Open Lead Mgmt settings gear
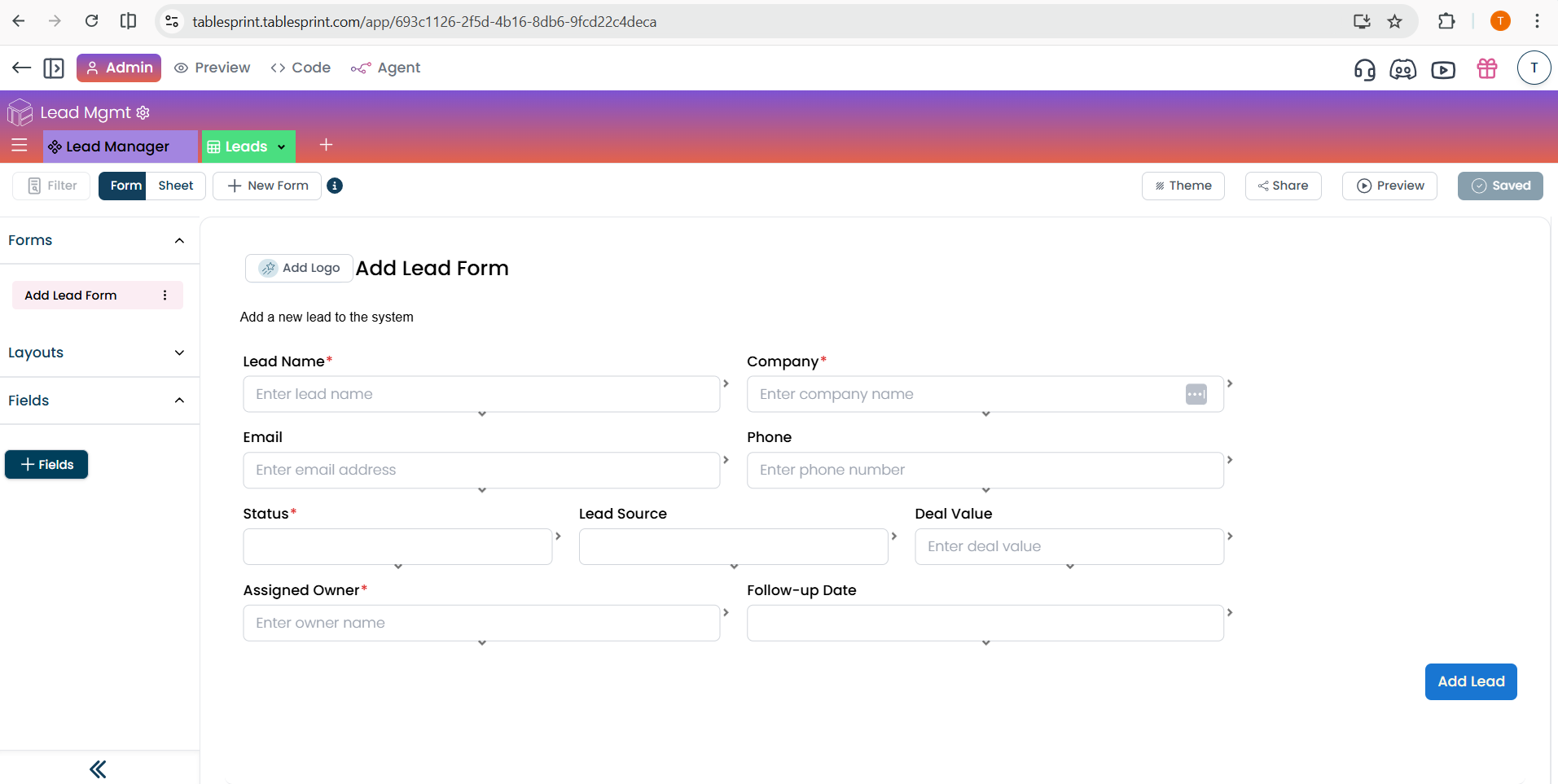The image size is (1558, 784). coord(143,112)
